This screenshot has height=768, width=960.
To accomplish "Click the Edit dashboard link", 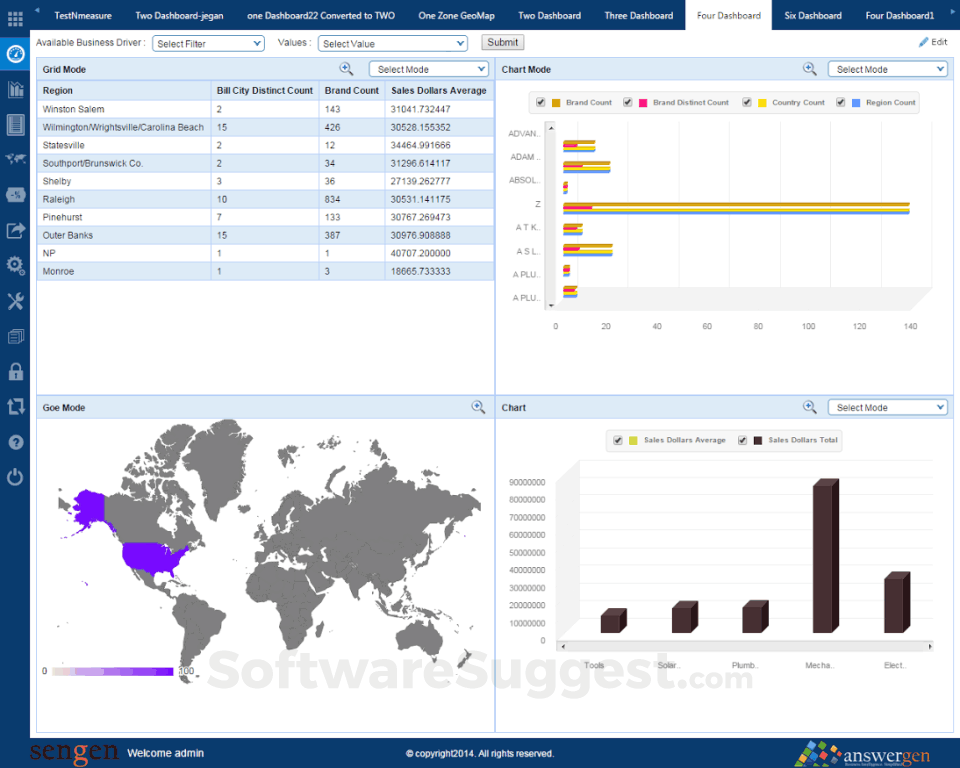I will click(933, 42).
